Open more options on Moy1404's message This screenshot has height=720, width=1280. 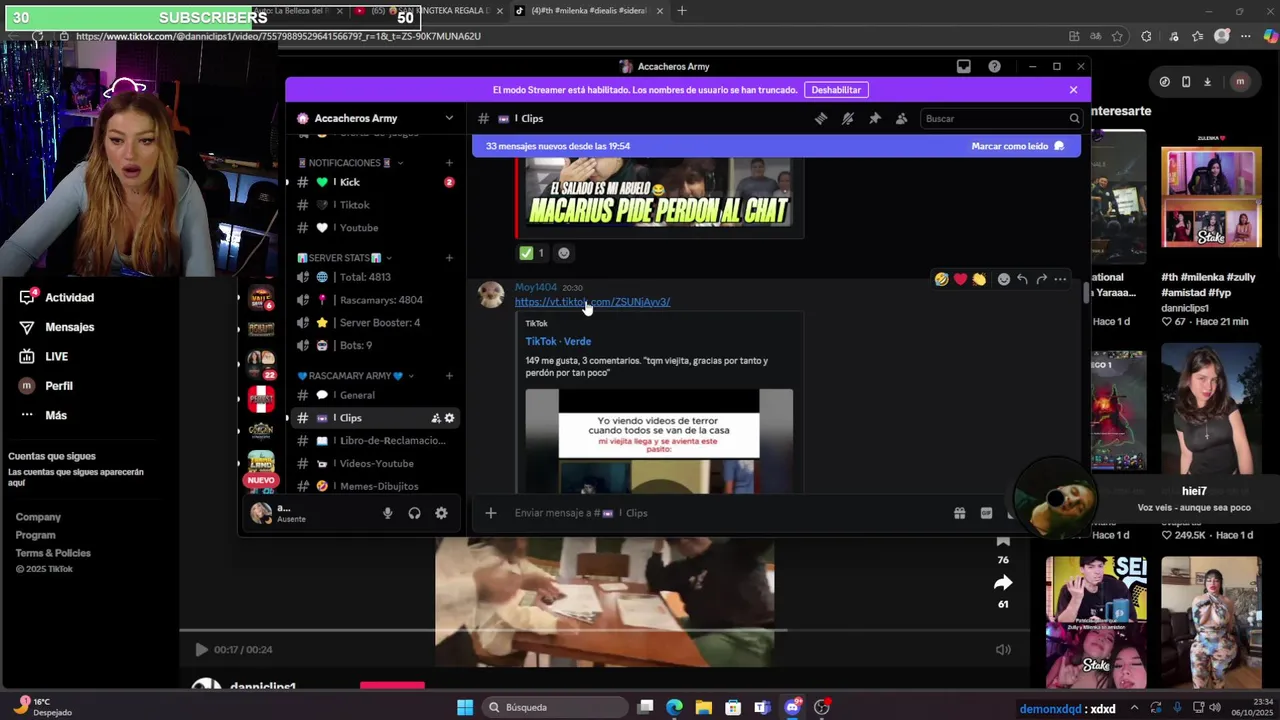click(x=1060, y=279)
